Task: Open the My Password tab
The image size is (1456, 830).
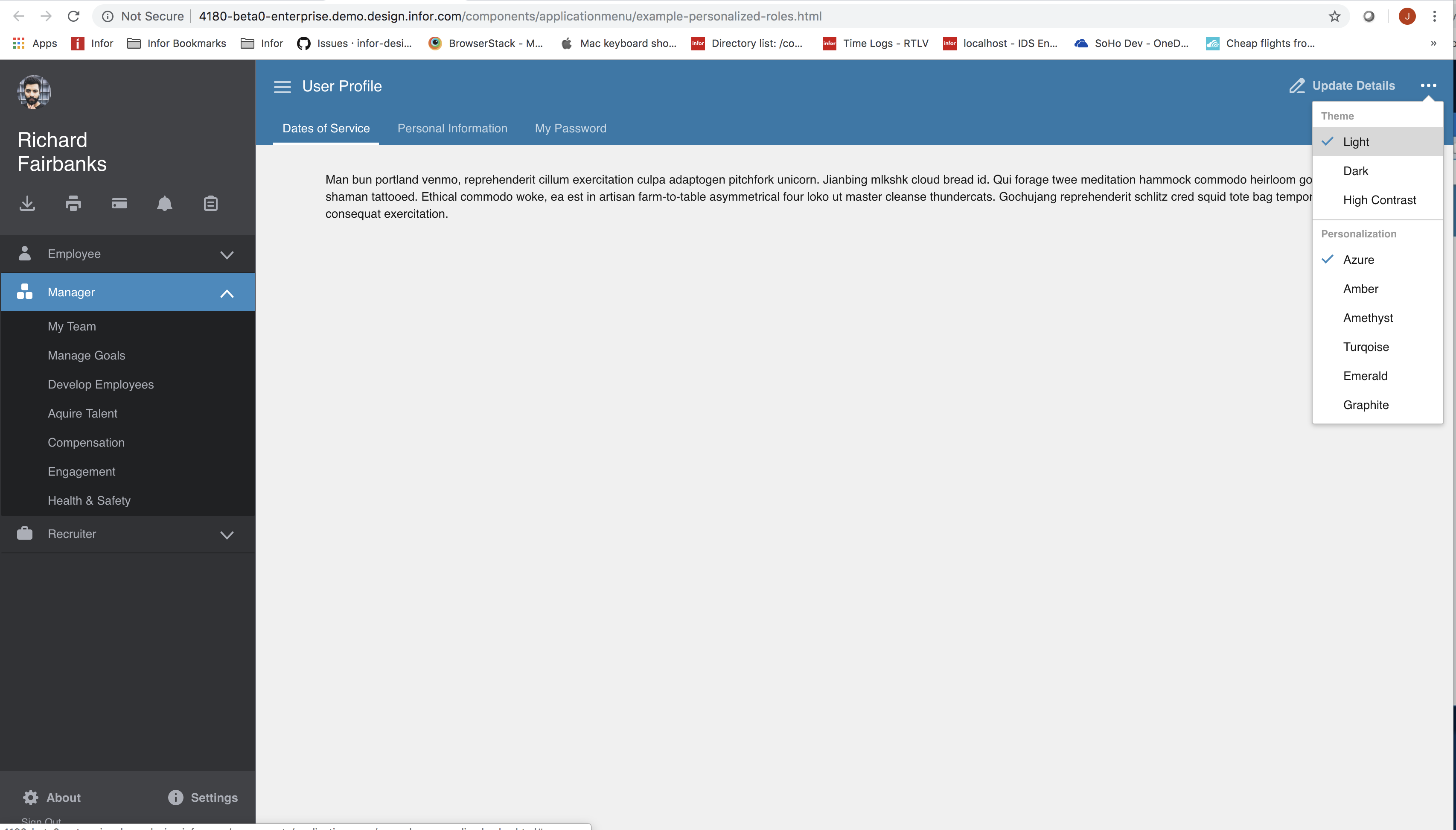Action: click(570, 128)
